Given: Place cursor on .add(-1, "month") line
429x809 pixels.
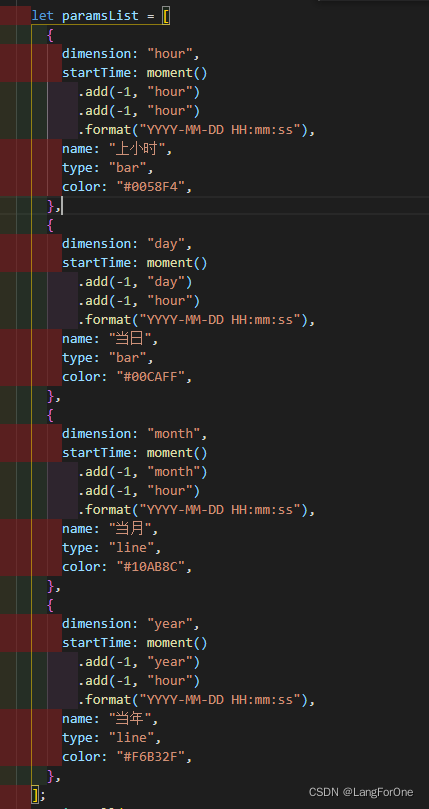Looking at the screenshot, I should 143,472.
